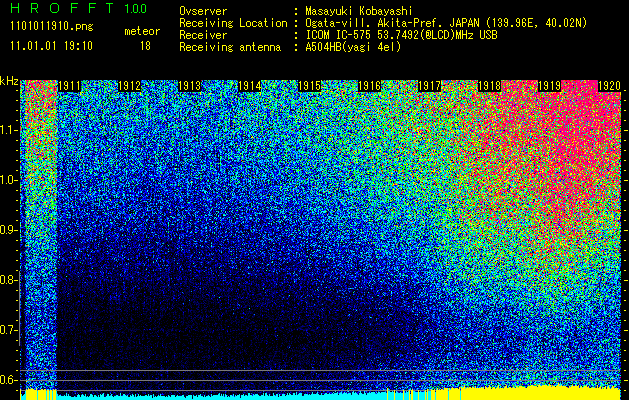Click the kHz axis unit label

9,81
